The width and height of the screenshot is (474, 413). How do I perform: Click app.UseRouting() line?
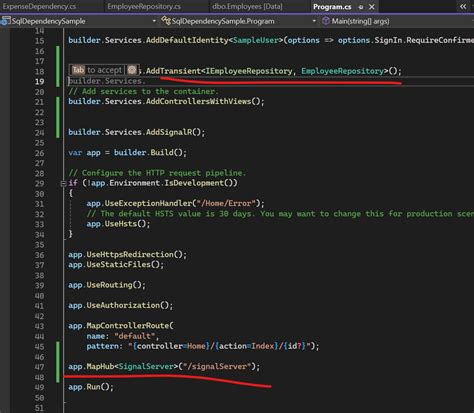tap(107, 285)
